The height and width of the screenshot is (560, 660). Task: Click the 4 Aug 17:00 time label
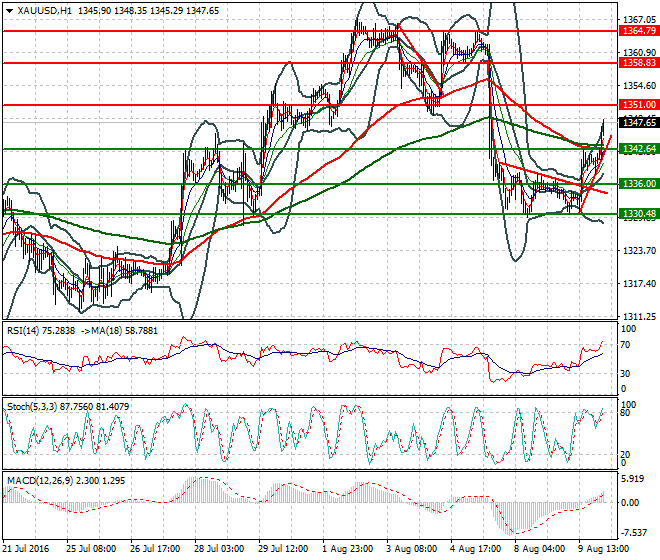pos(475,549)
